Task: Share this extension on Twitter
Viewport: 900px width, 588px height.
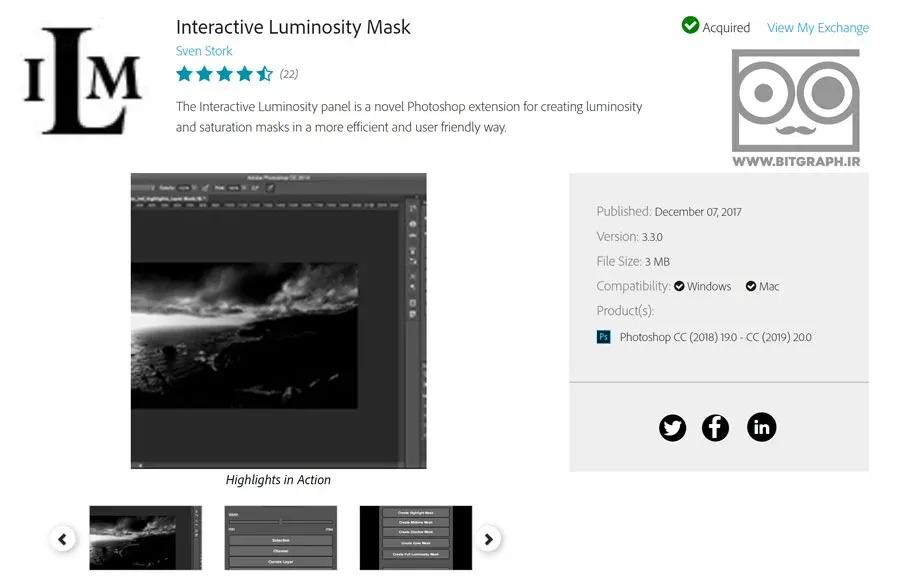Action: pyautogui.click(x=672, y=428)
